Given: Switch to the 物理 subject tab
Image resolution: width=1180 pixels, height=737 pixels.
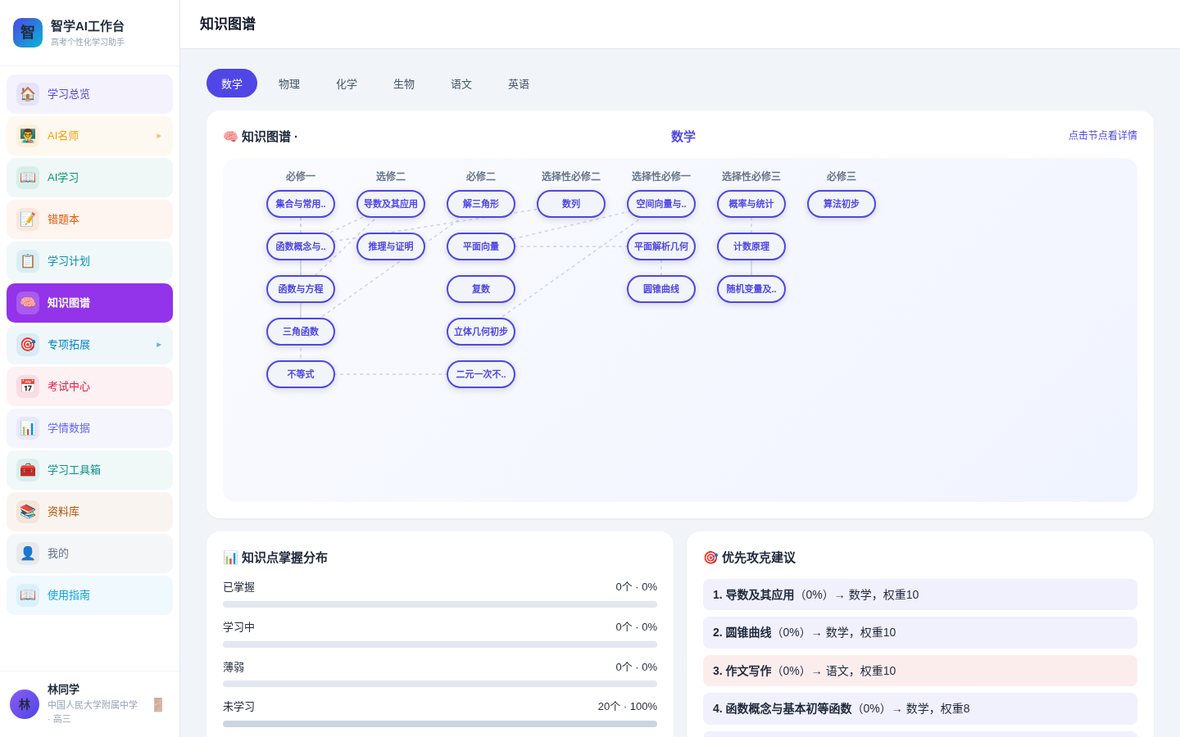Looking at the screenshot, I should click(289, 84).
